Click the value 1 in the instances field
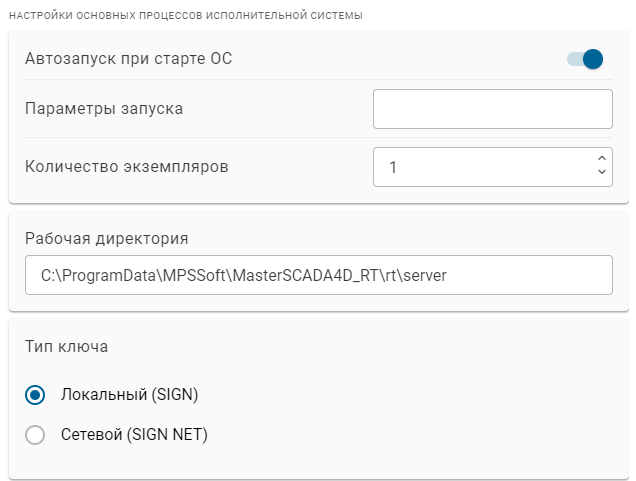 [393, 167]
